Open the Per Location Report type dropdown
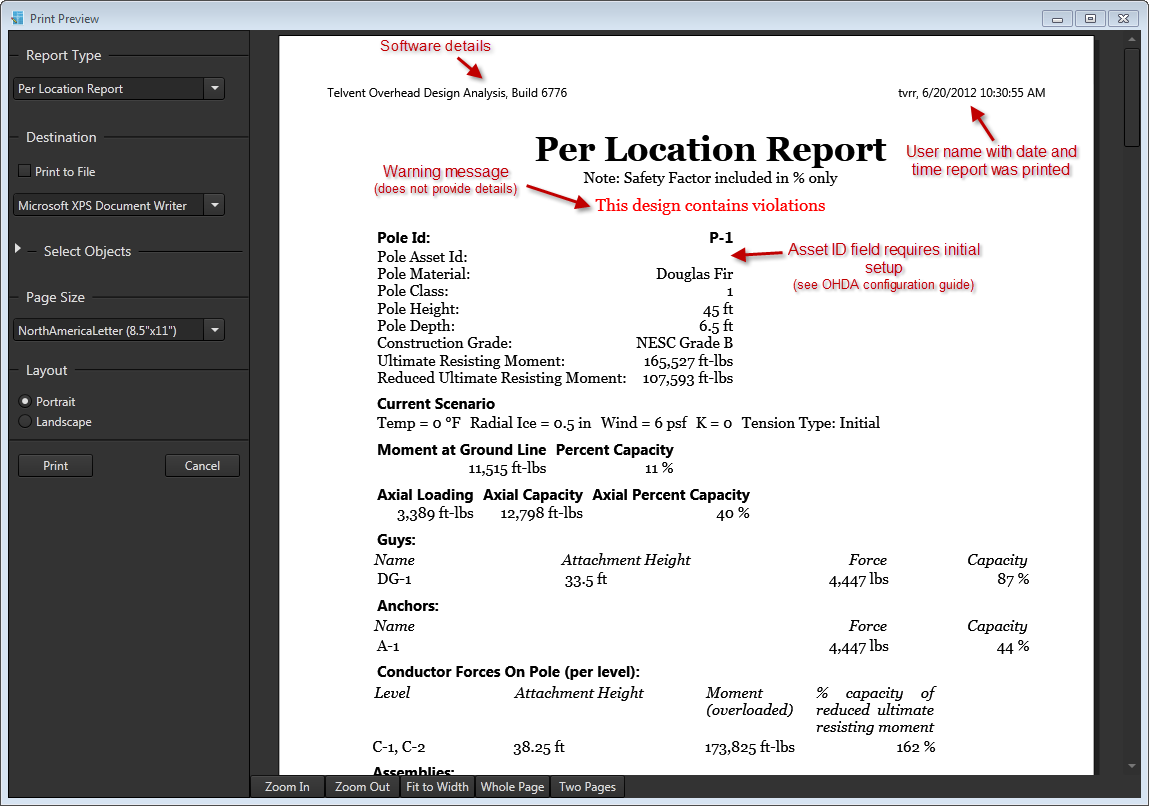This screenshot has height=806, width=1149. [119, 89]
